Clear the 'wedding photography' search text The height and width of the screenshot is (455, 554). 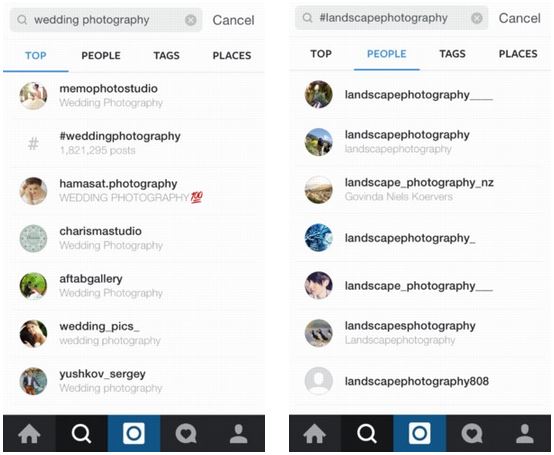tap(191, 20)
